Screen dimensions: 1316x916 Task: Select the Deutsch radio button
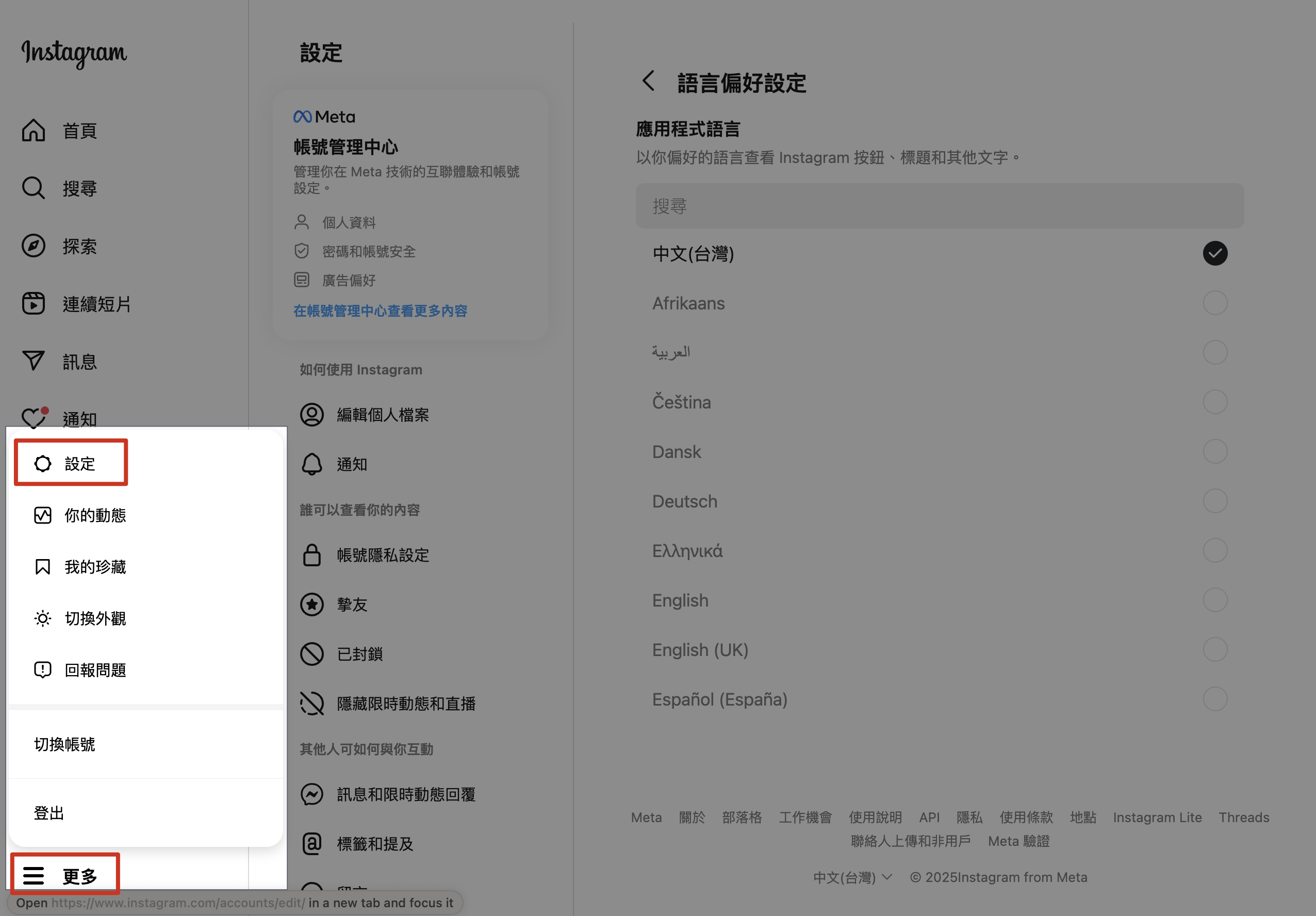click(1214, 501)
